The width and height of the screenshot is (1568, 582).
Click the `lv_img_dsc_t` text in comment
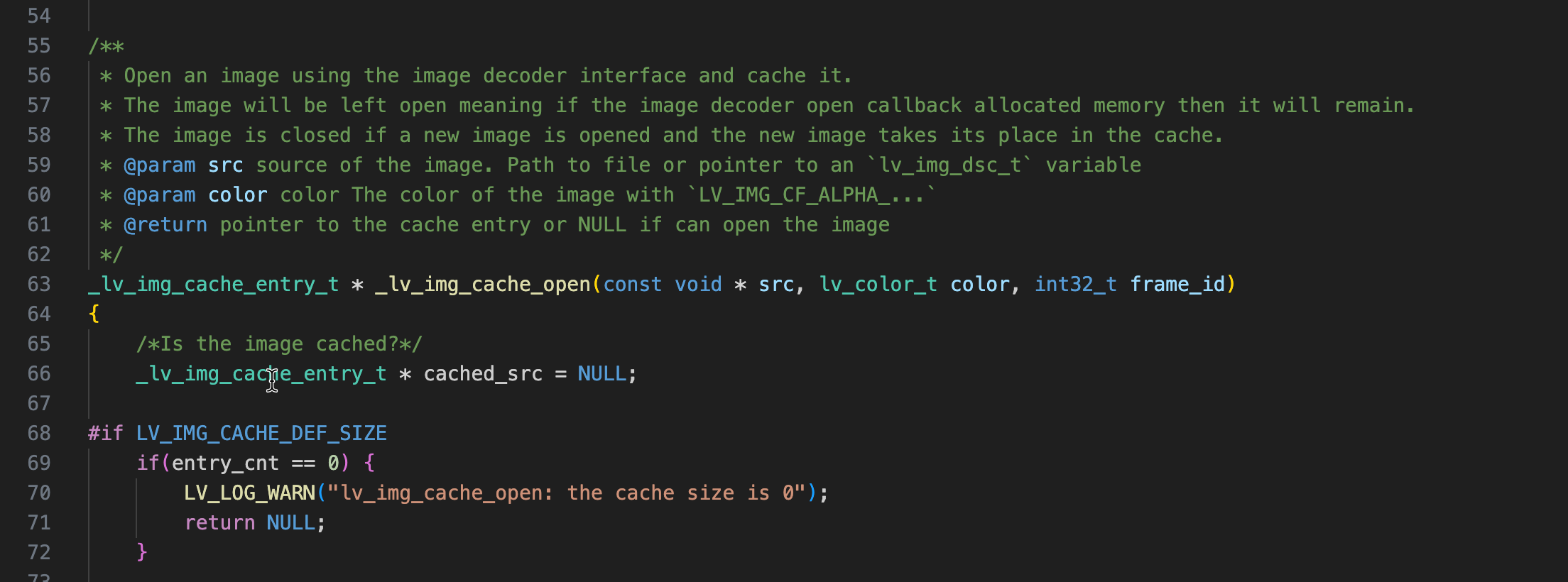949,165
